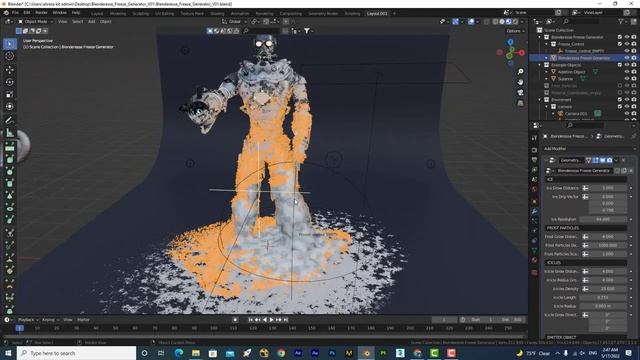
Task: Switch orthographic perspective grid gizmo
Action: [520, 103]
